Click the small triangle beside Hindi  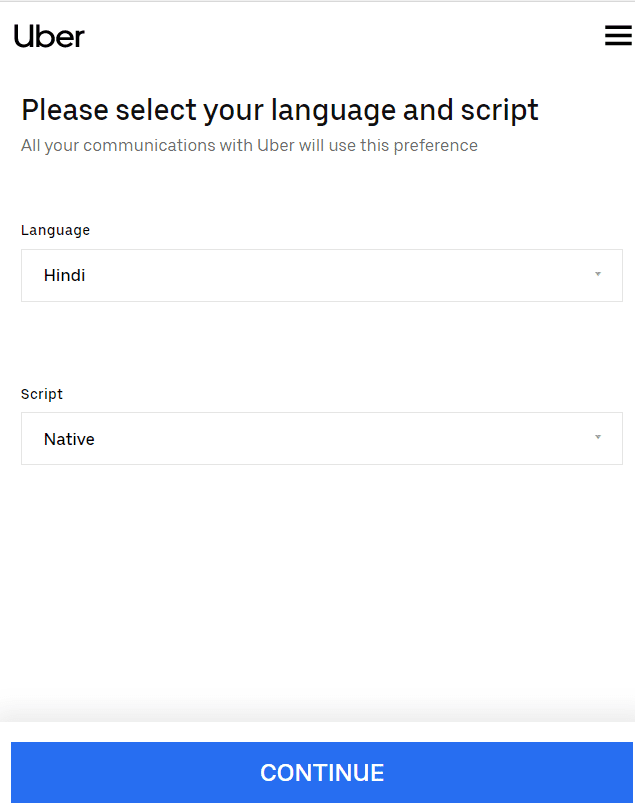(x=598, y=274)
